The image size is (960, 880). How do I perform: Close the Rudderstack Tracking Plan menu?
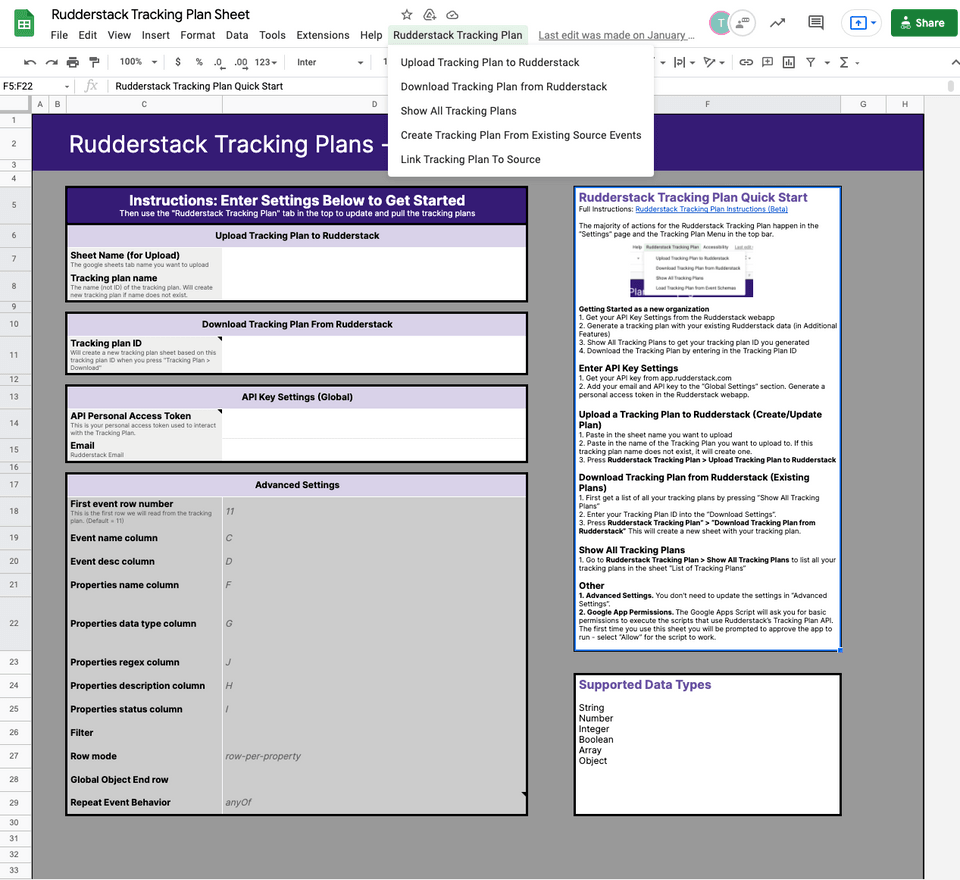coord(457,35)
